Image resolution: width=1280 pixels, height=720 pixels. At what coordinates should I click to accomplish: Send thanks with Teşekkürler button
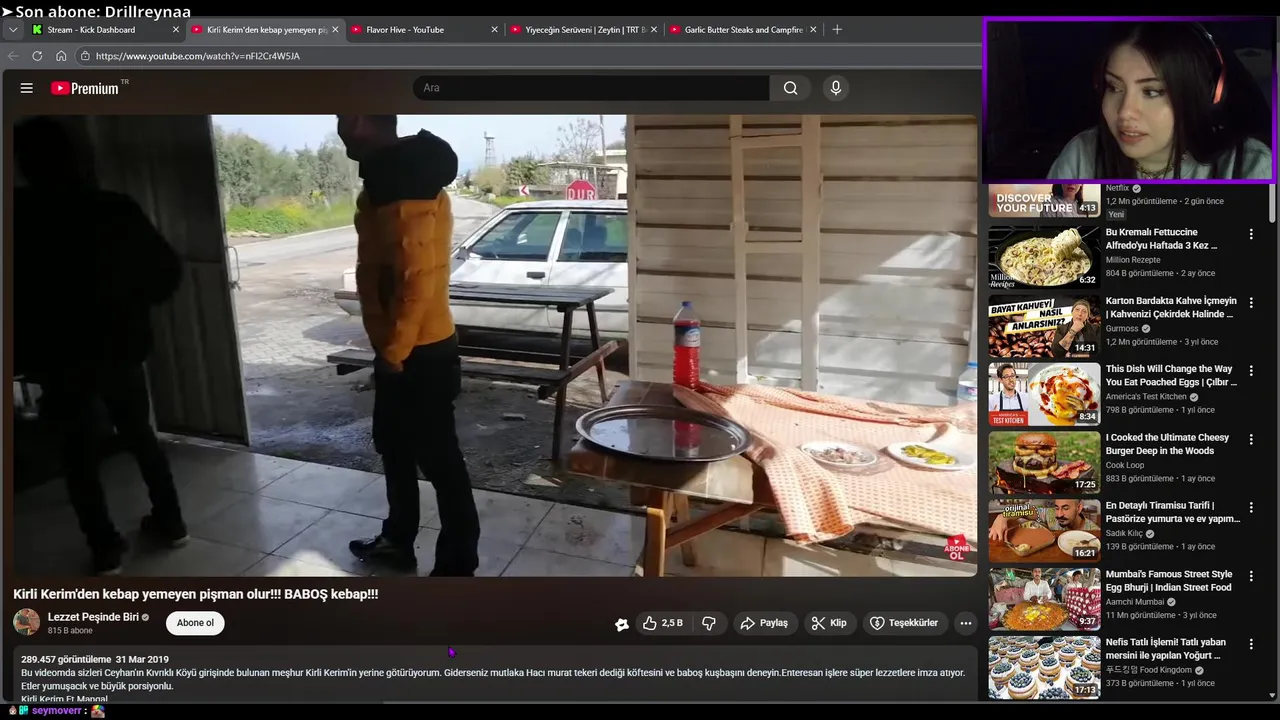[904, 623]
